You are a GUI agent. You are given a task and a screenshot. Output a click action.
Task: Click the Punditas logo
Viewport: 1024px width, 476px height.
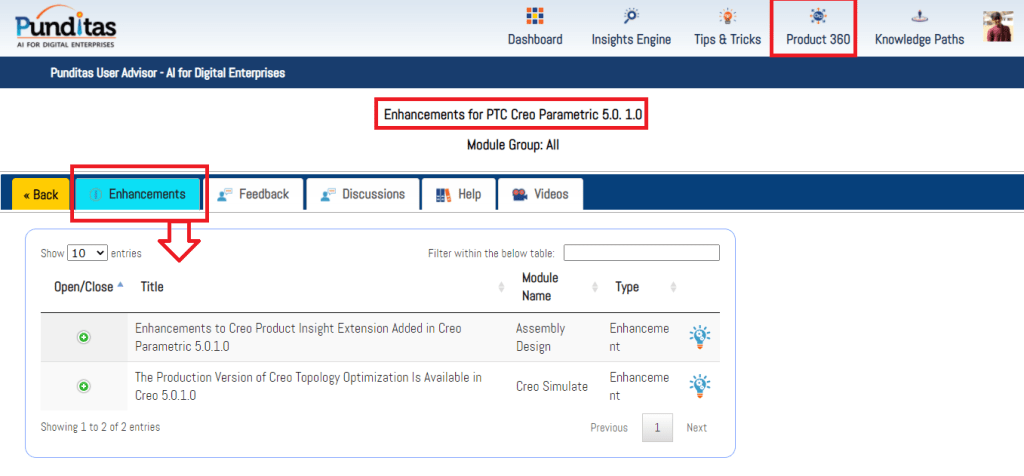pyautogui.click(x=66, y=26)
